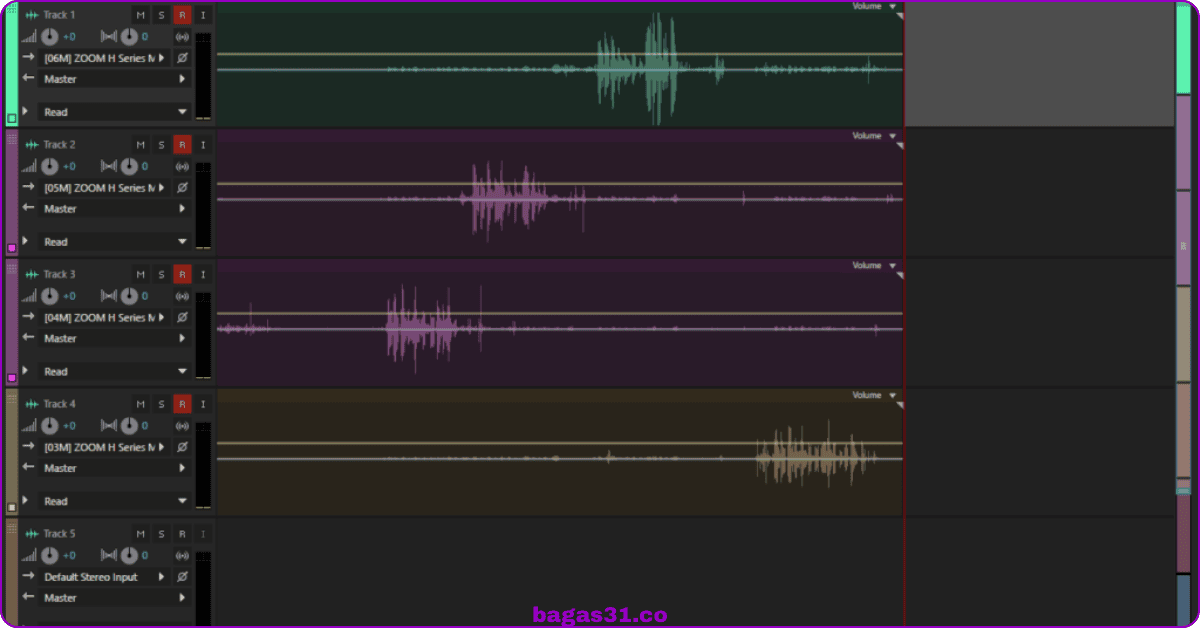
Task: Click Track 1 output arrow icon
Action: pyautogui.click(x=29, y=78)
